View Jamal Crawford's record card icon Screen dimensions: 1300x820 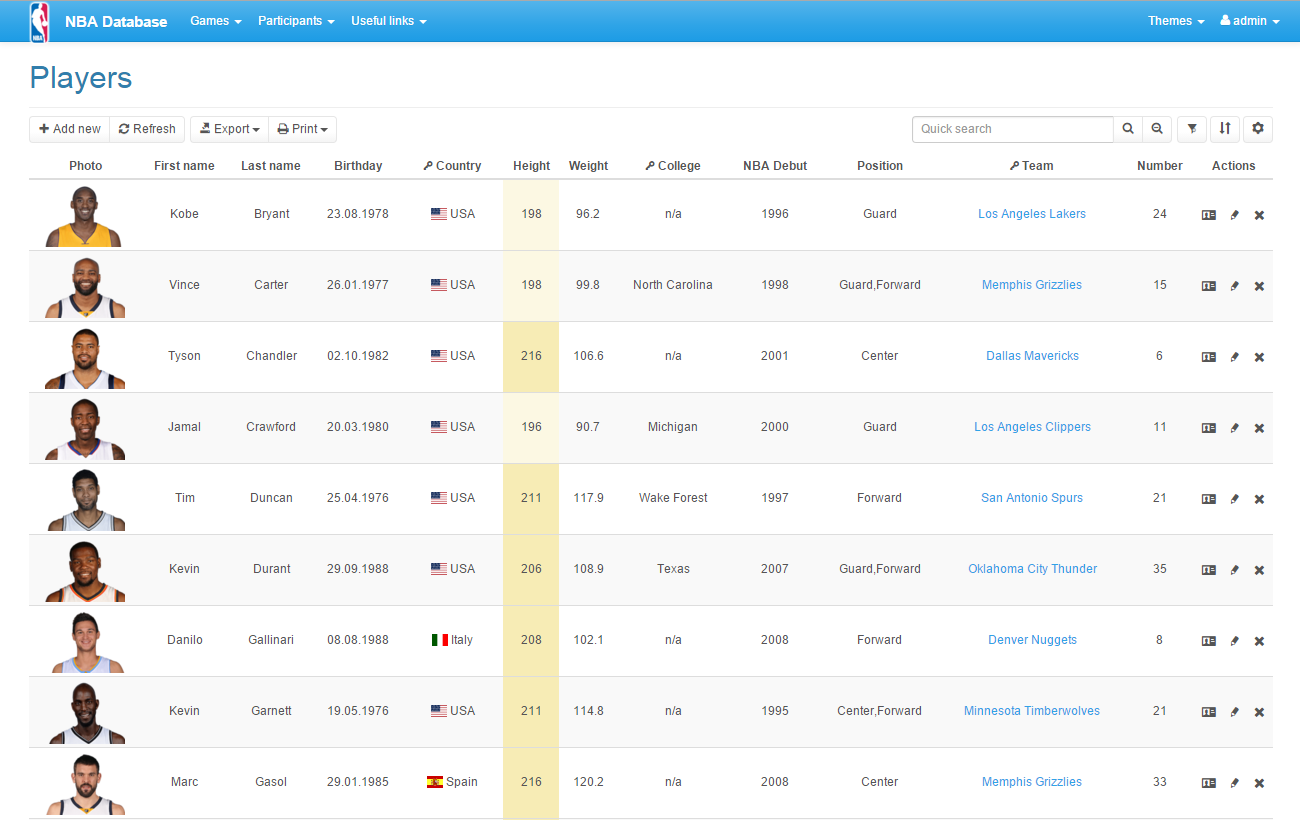pyautogui.click(x=1209, y=428)
